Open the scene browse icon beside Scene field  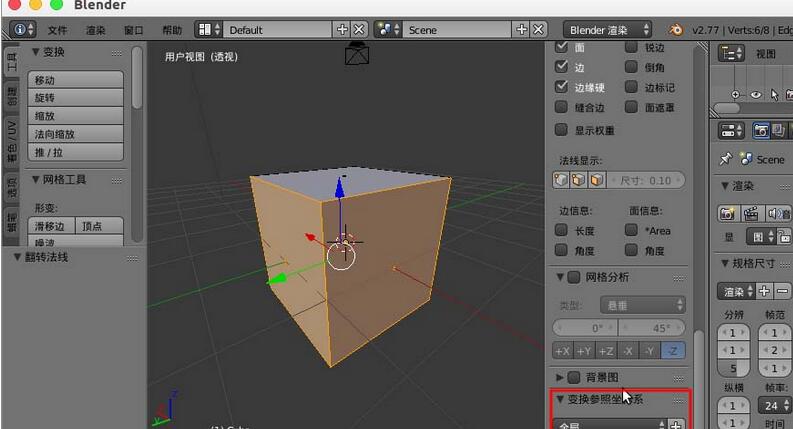(x=388, y=29)
